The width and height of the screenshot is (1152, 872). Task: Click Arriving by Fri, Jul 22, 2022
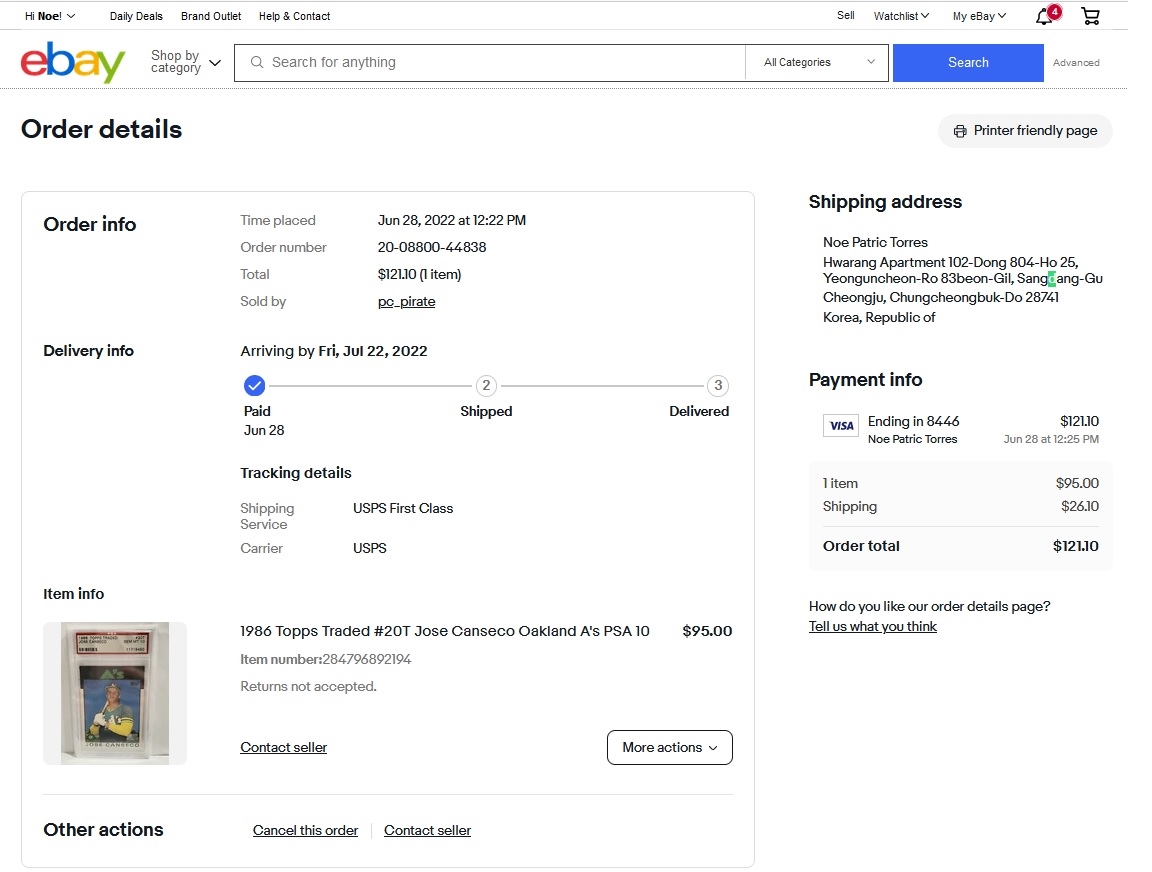tap(334, 351)
